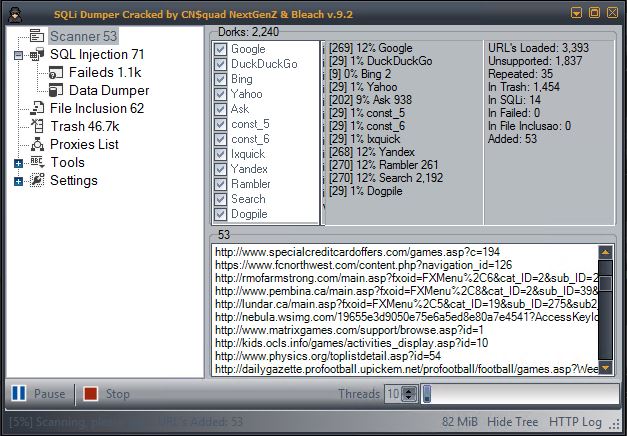Select the specialcreditcardoffers.com URL row
This screenshot has height=436, width=627.
357,252
